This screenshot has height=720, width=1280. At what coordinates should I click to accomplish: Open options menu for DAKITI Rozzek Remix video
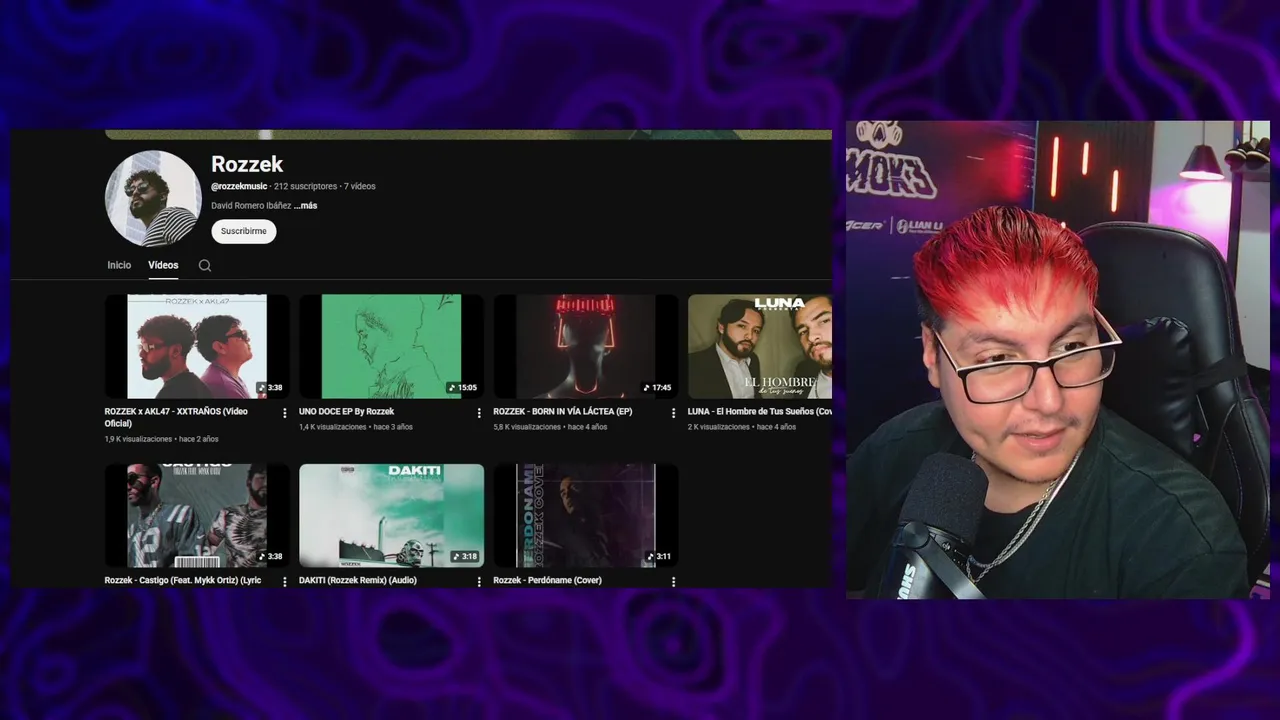(x=478, y=581)
